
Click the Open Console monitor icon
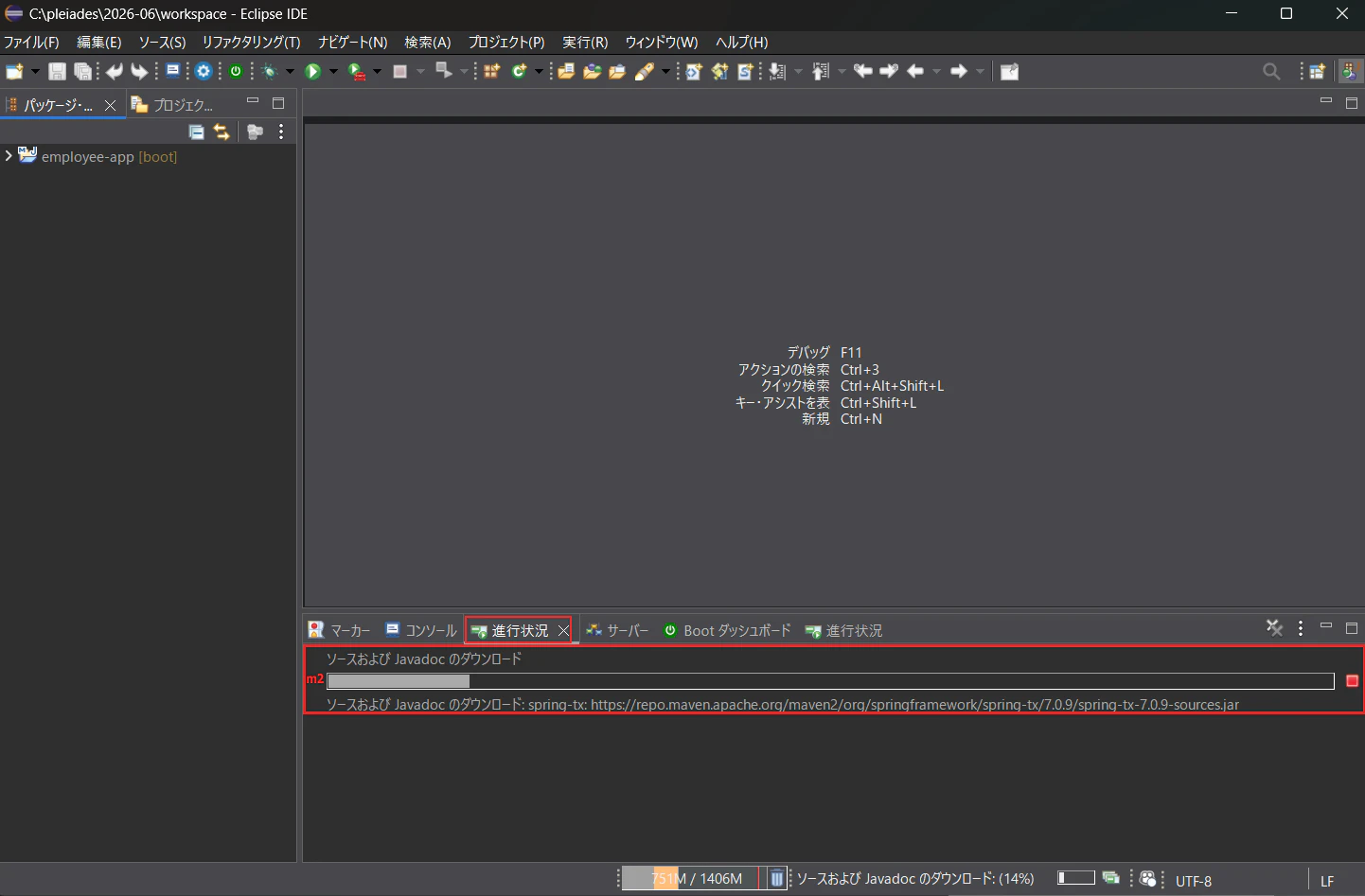pos(173,71)
